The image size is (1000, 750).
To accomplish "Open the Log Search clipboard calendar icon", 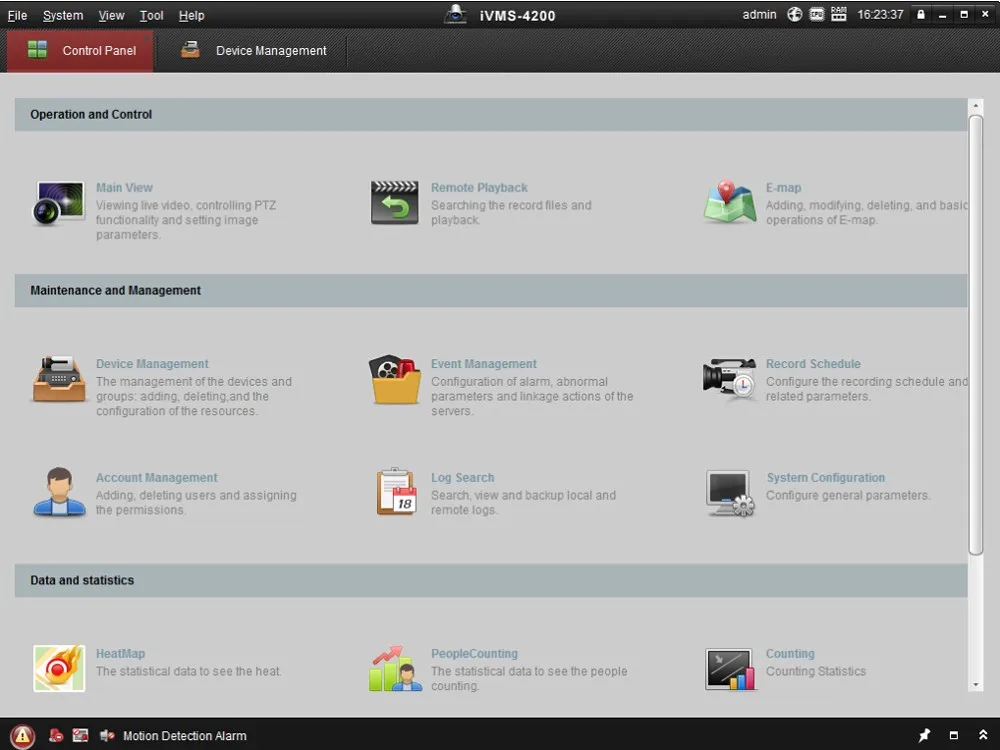I will click(x=396, y=492).
